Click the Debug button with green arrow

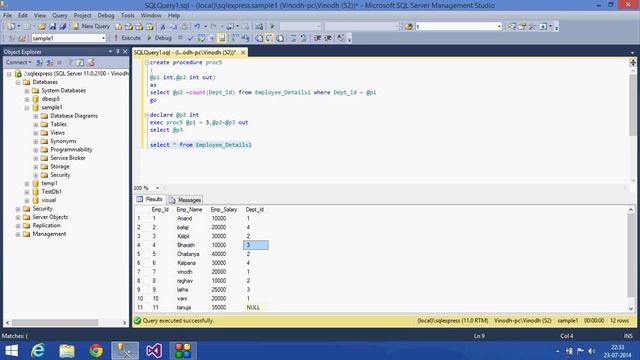point(159,38)
